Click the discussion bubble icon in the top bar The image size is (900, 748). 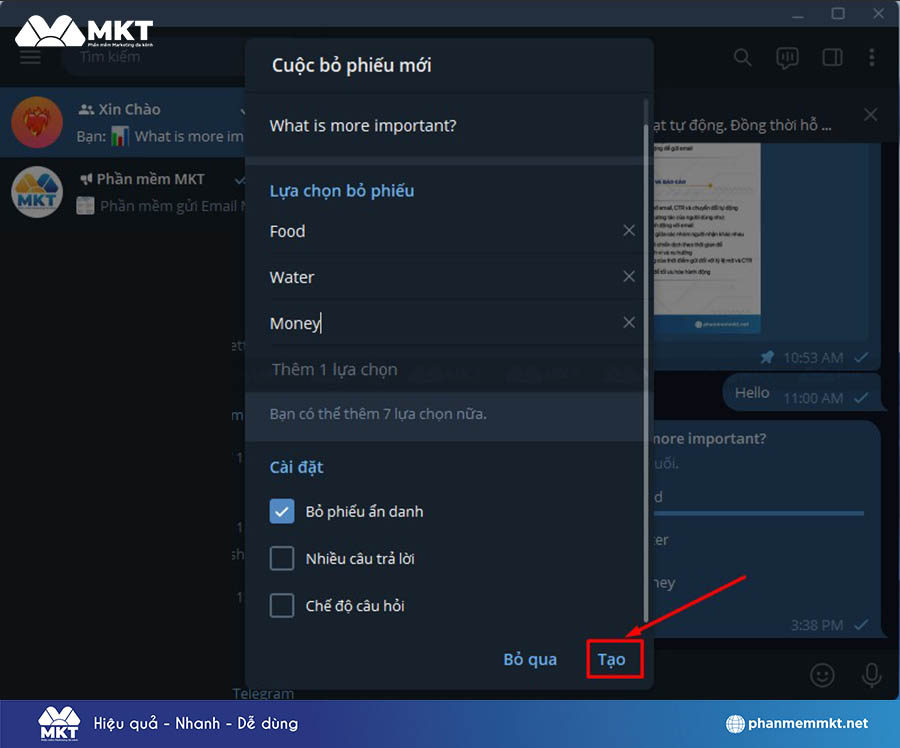coord(787,58)
